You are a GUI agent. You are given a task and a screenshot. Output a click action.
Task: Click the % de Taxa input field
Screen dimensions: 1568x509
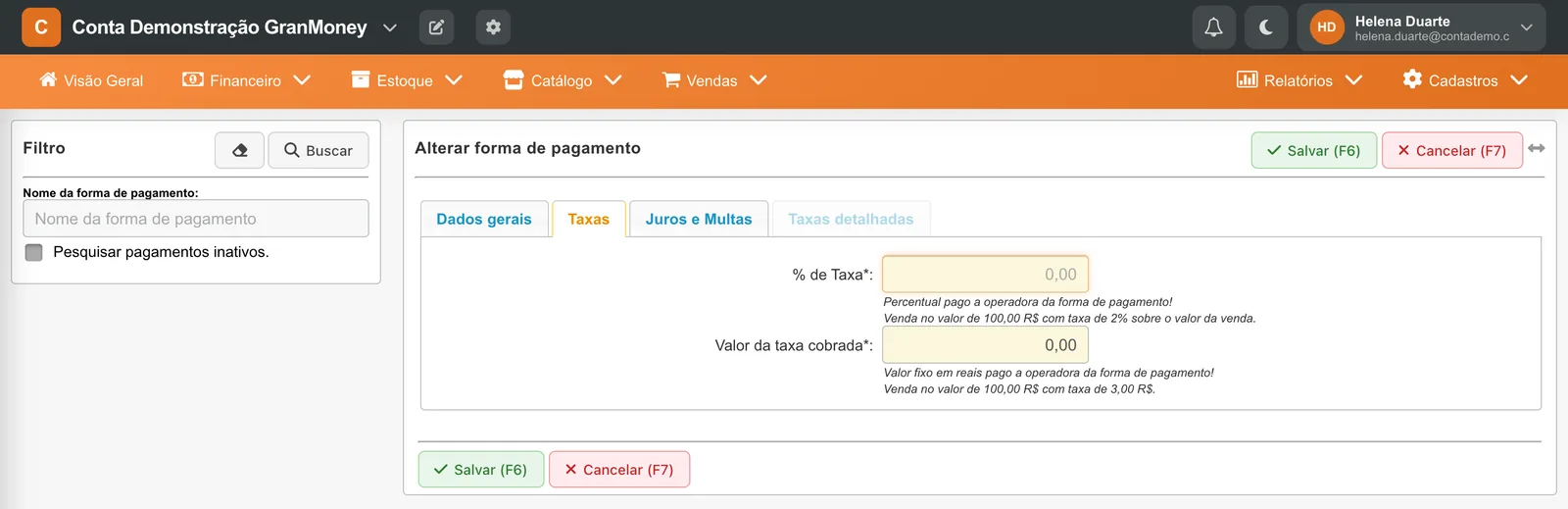(x=986, y=275)
